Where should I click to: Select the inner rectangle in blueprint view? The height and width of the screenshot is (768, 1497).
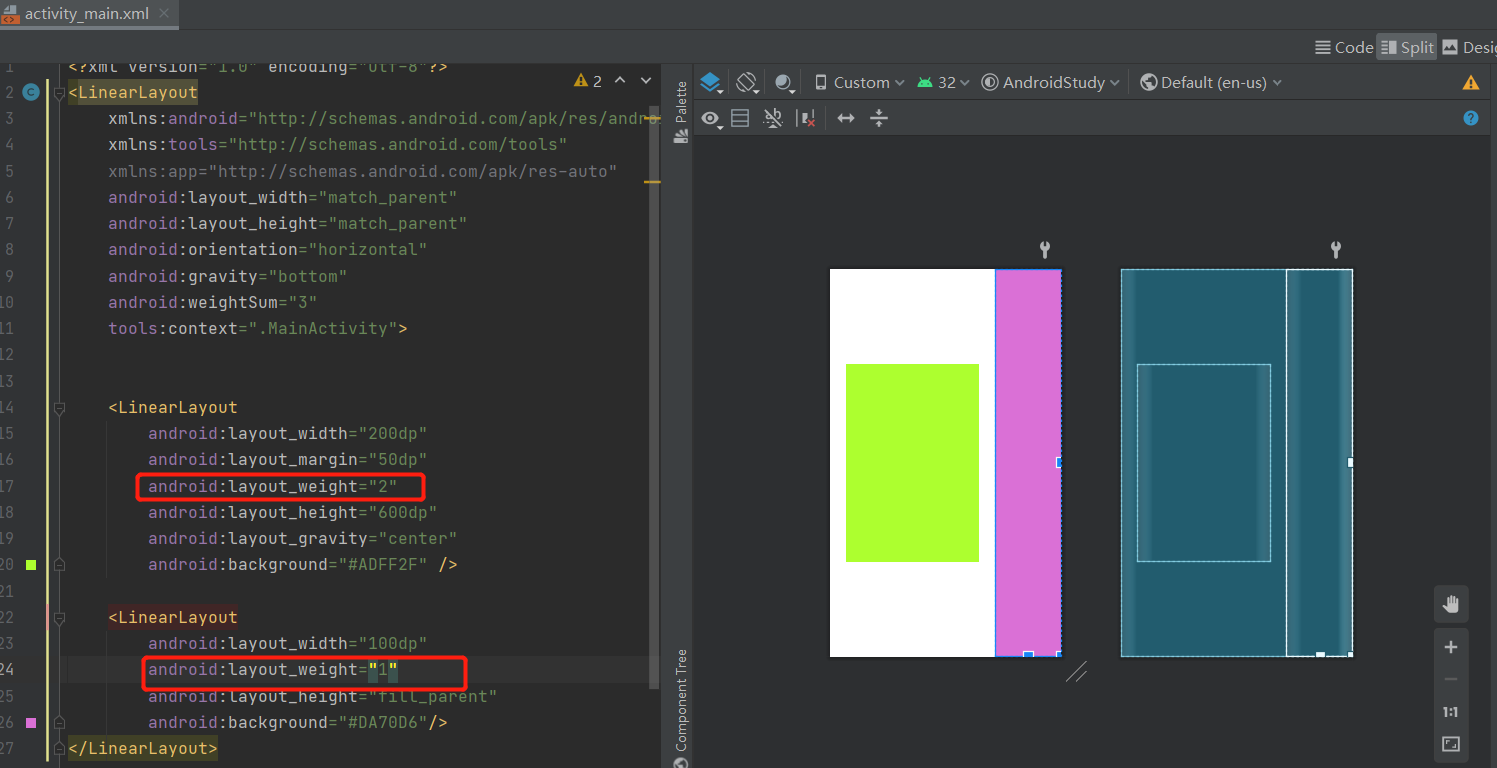tap(1203, 462)
